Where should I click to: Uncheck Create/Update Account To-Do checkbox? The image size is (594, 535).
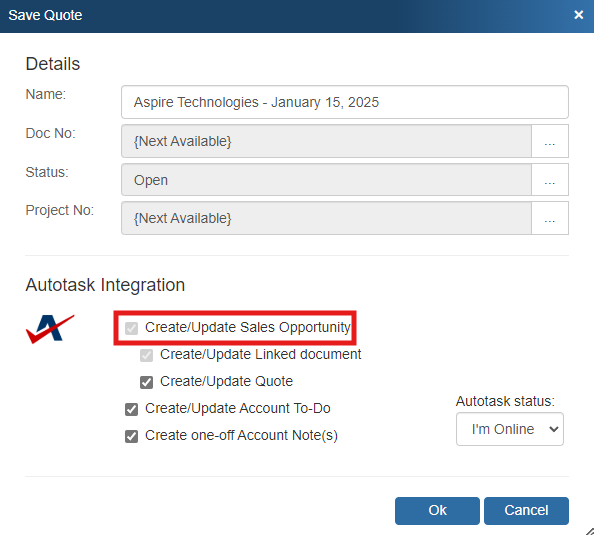point(131,409)
